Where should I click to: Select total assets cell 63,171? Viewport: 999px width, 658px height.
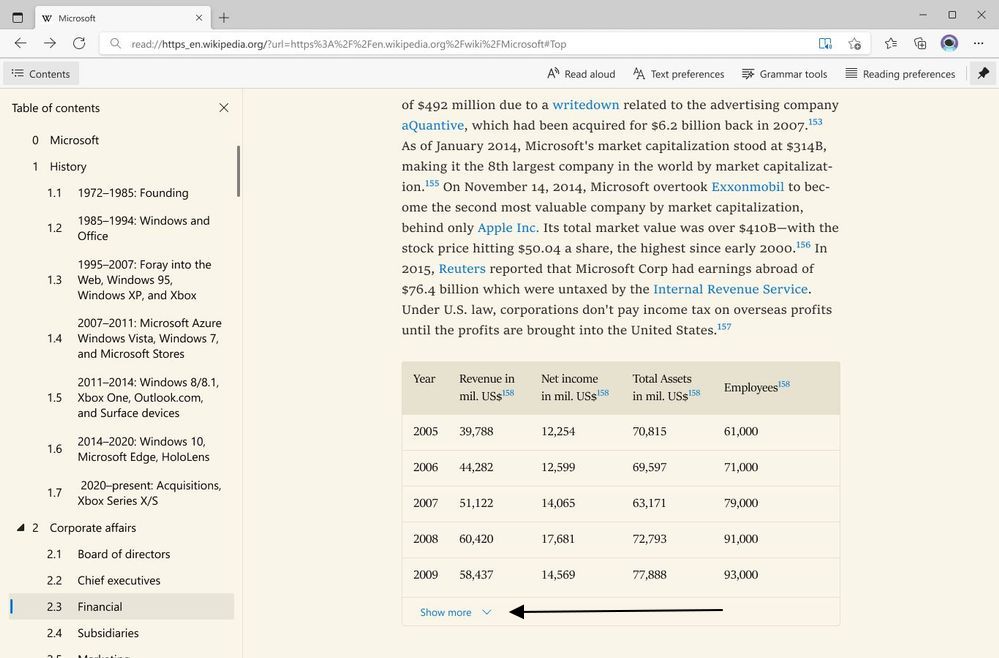pos(649,503)
